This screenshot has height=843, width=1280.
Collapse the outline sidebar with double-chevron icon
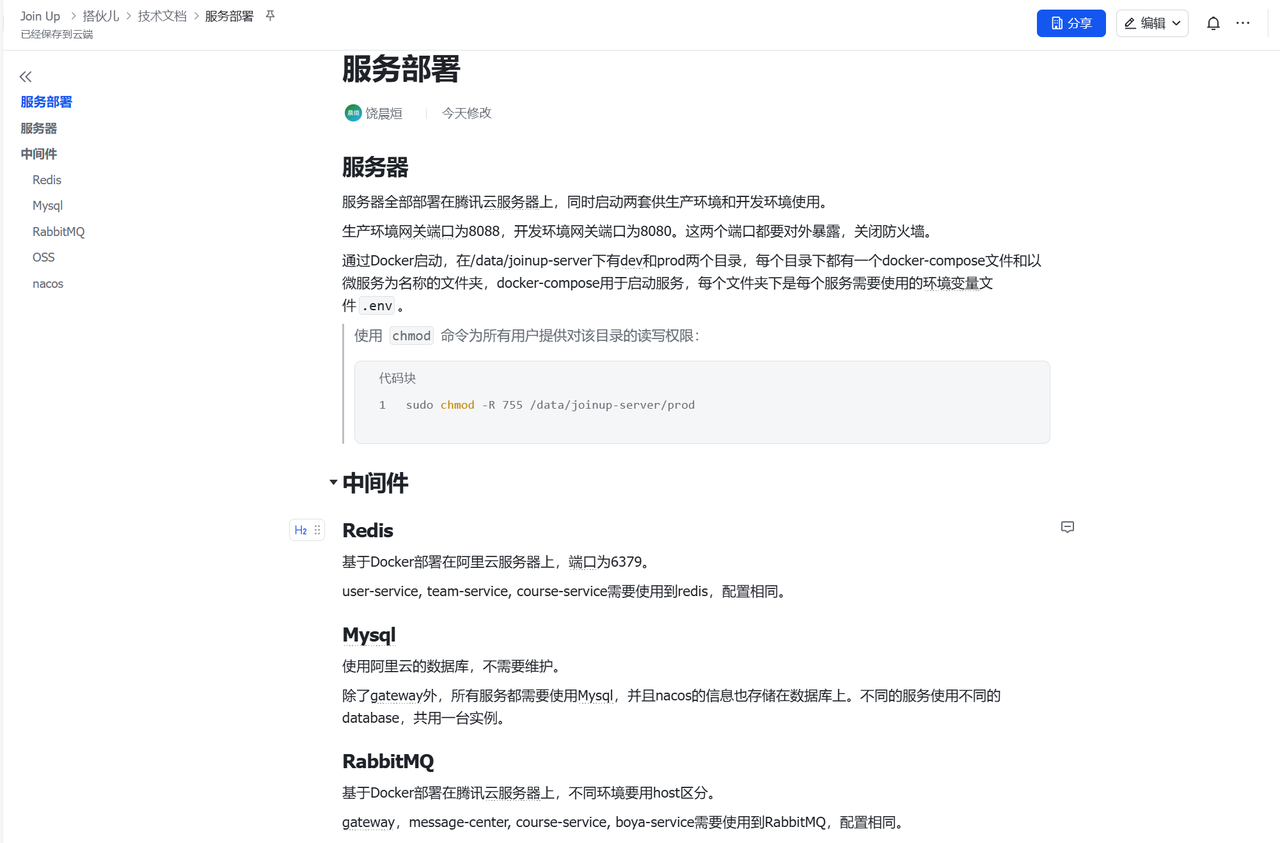[x=26, y=76]
